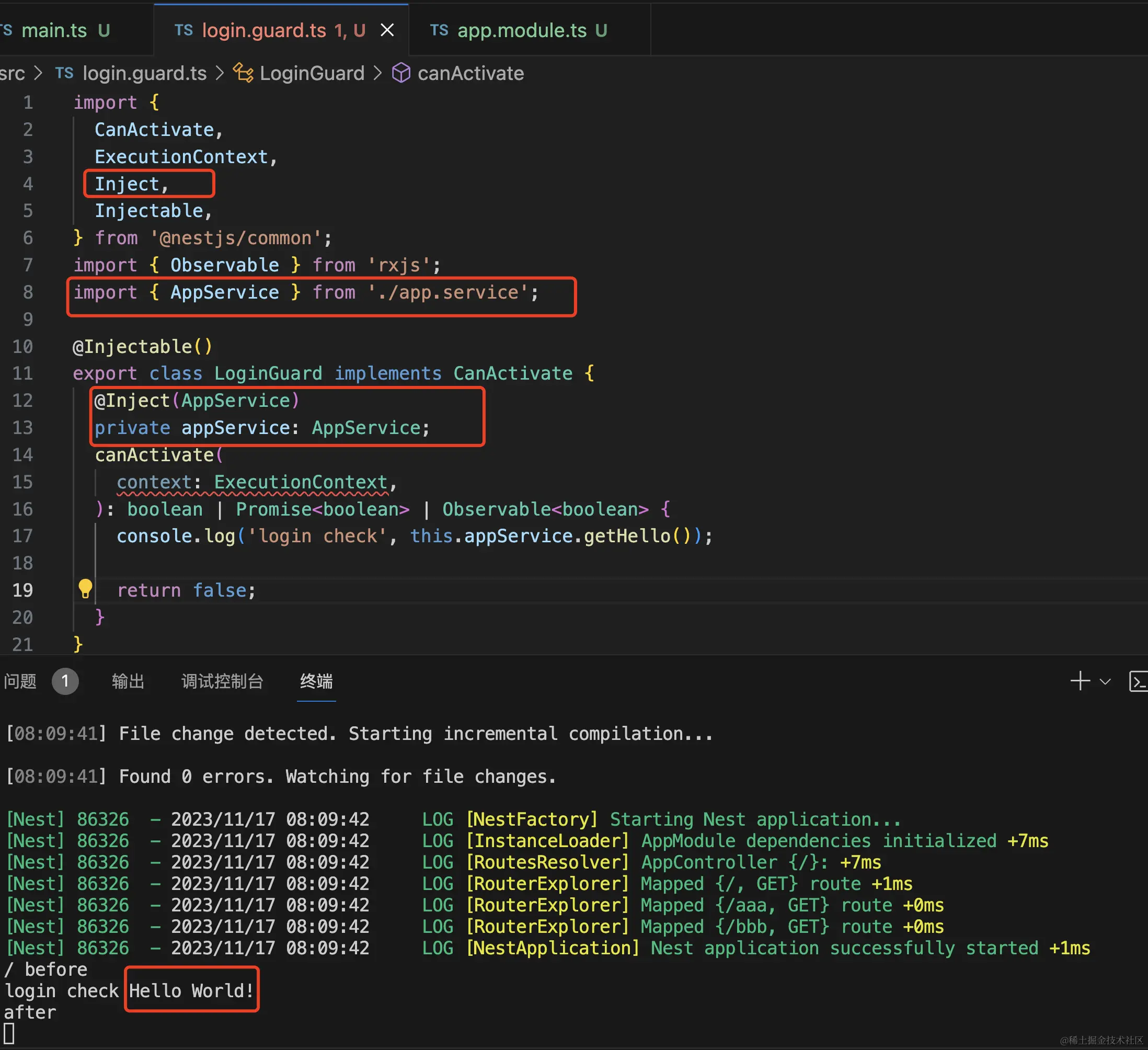This screenshot has width=1148, height=1050.
Task: Click 'appService' in the private property line
Action: point(236,428)
